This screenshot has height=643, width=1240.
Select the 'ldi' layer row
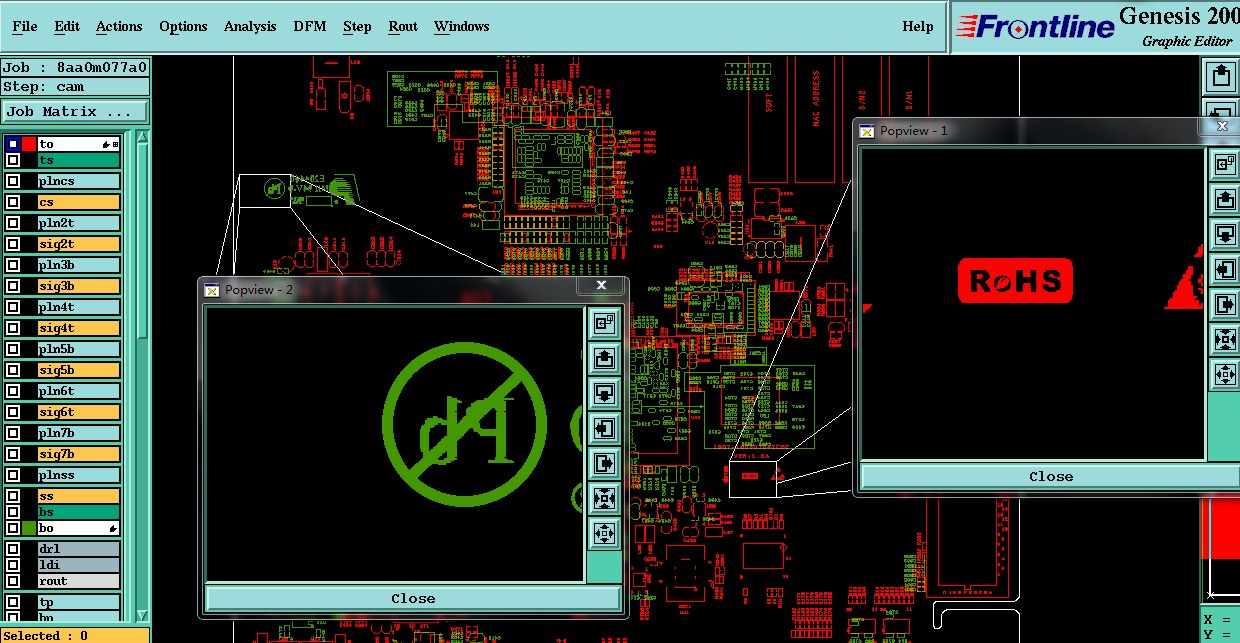click(79, 565)
